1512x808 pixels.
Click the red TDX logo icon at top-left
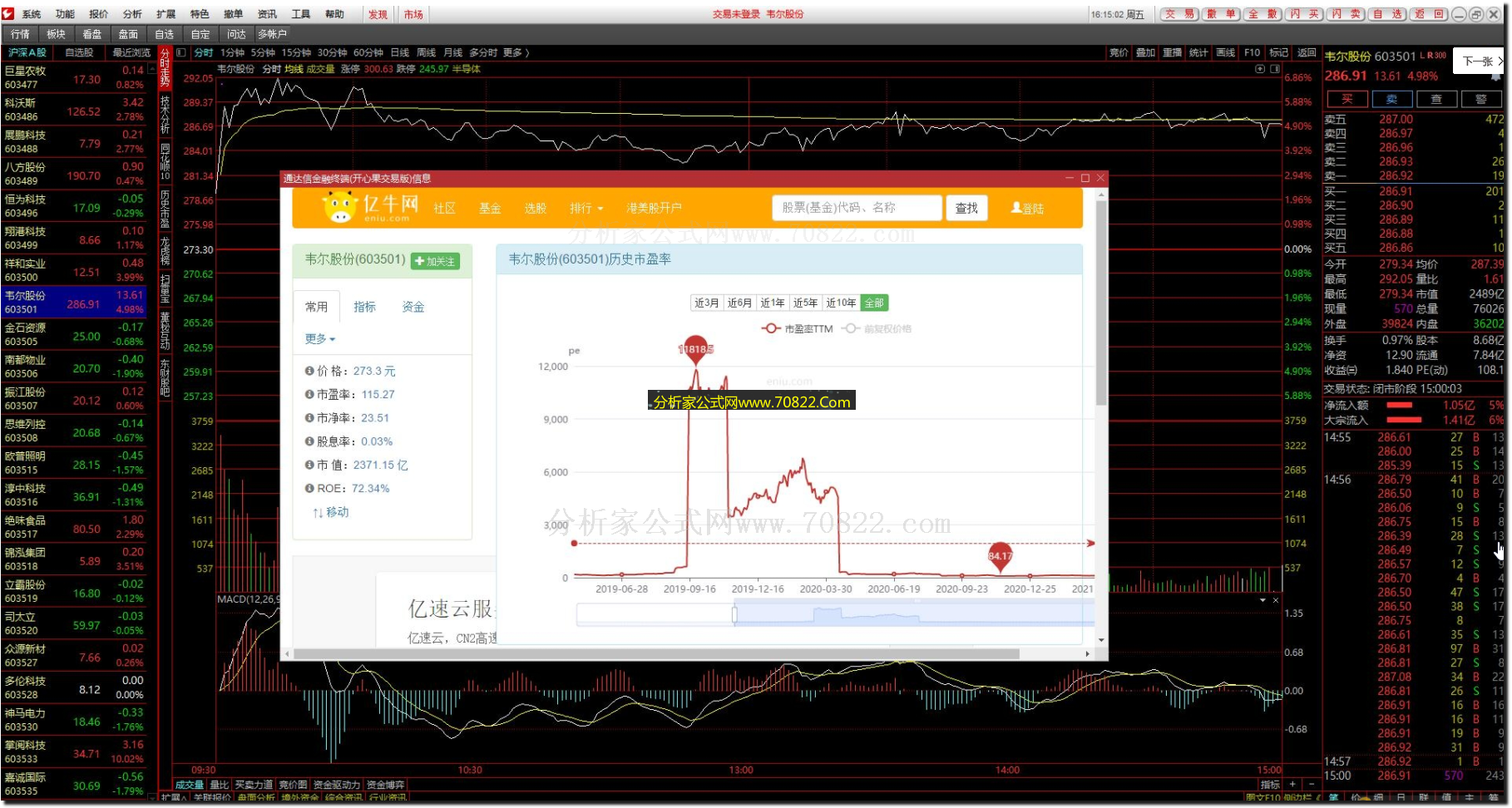(x=8, y=14)
